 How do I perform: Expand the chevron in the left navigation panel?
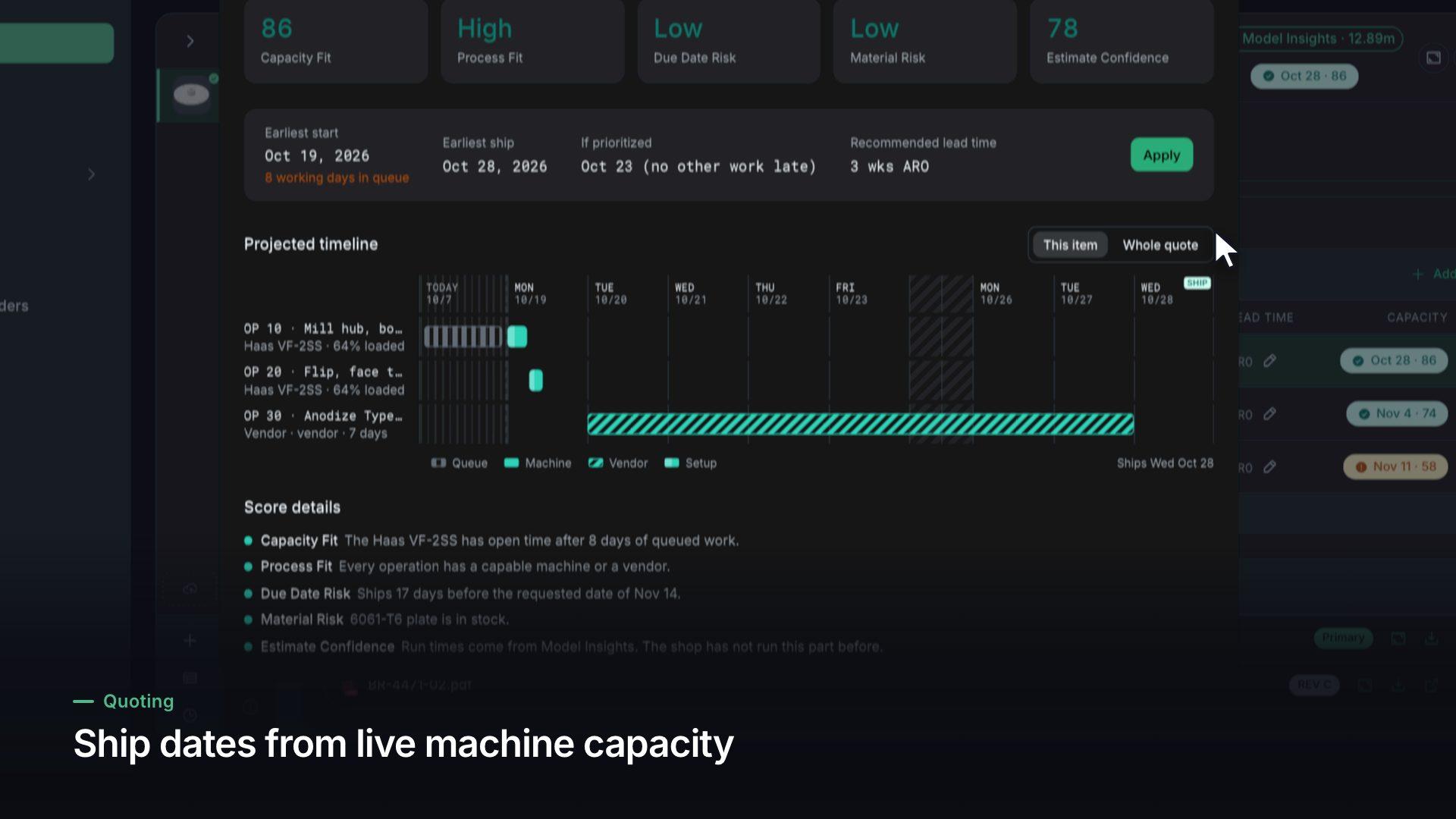tap(91, 174)
